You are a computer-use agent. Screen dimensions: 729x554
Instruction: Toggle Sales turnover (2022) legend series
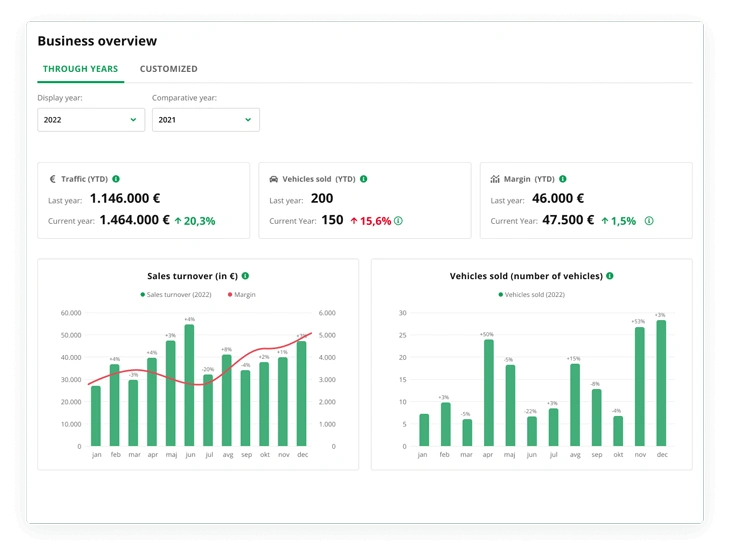click(176, 295)
